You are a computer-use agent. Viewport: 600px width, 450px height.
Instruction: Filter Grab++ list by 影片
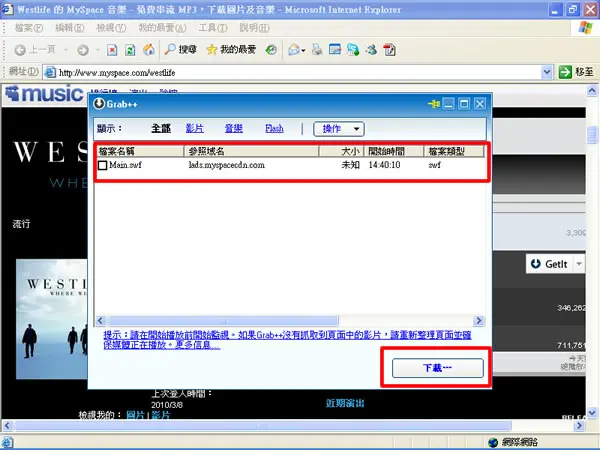pos(195,129)
